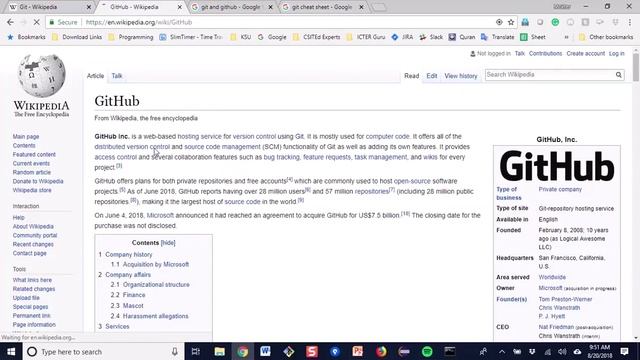Image resolution: width=640 pixels, height=360 pixels.
Task: Open the Tom Preston-Werner founder link
Action: coord(565,299)
